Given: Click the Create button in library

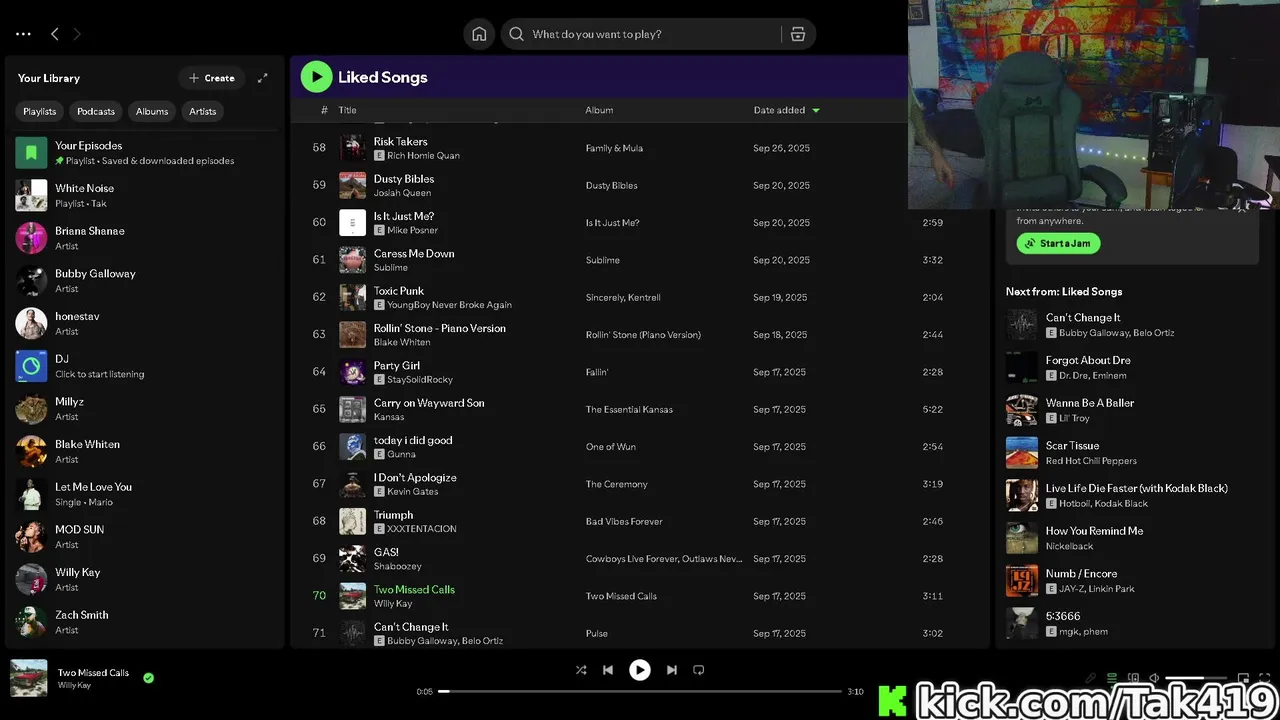Looking at the screenshot, I should click(212, 78).
